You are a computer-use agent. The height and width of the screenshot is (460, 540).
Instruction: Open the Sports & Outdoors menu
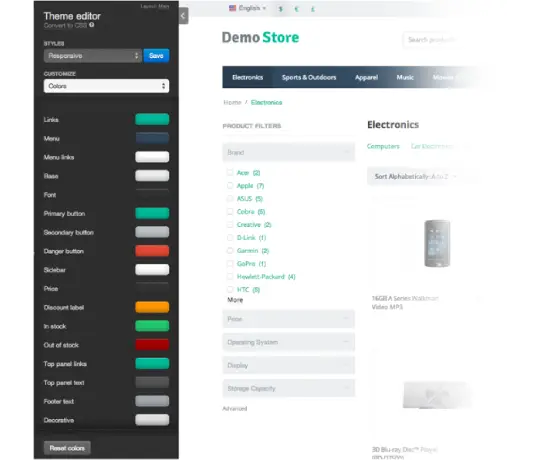309,77
